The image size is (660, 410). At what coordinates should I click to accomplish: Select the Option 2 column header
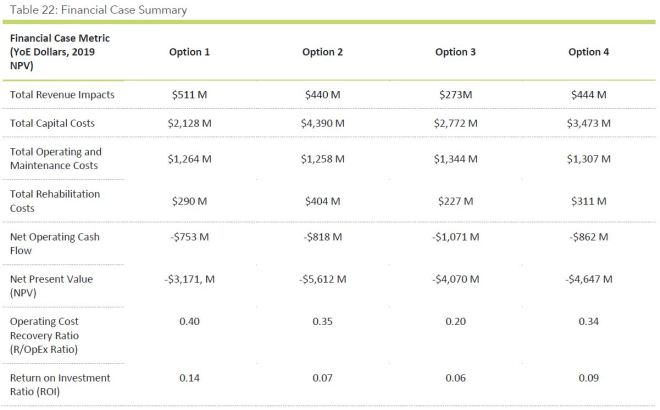(x=325, y=51)
